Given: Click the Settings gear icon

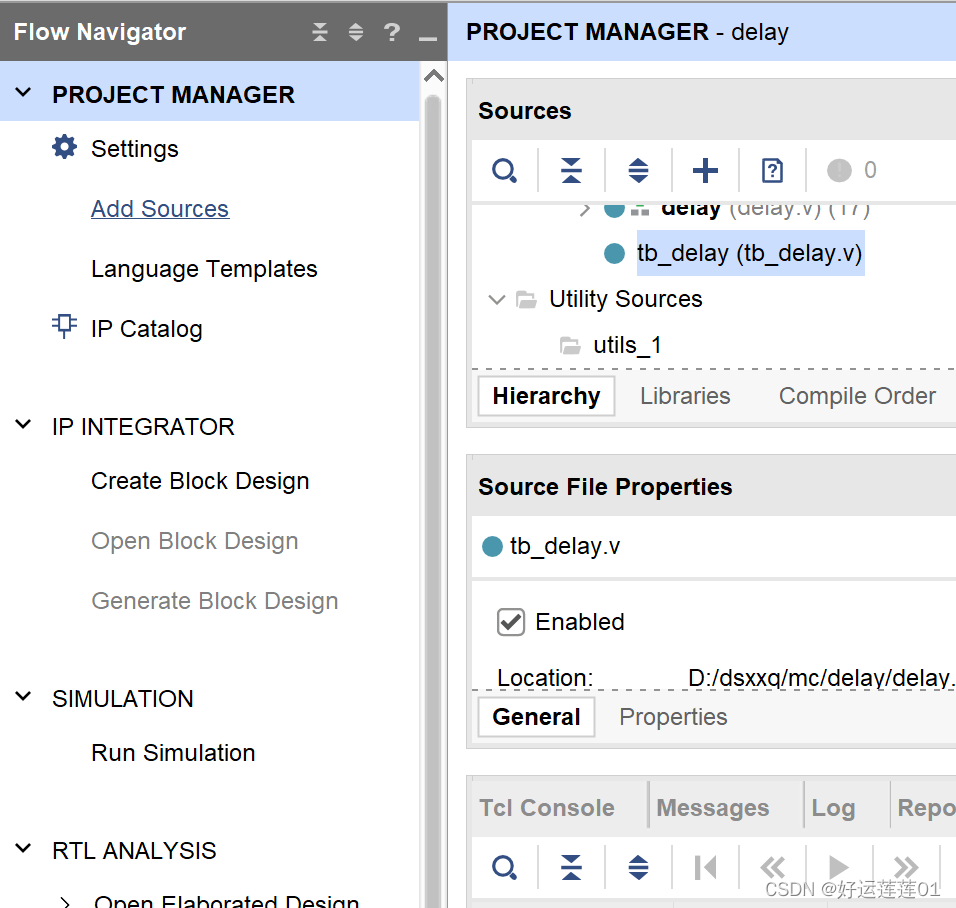Looking at the screenshot, I should pyautogui.click(x=64, y=148).
